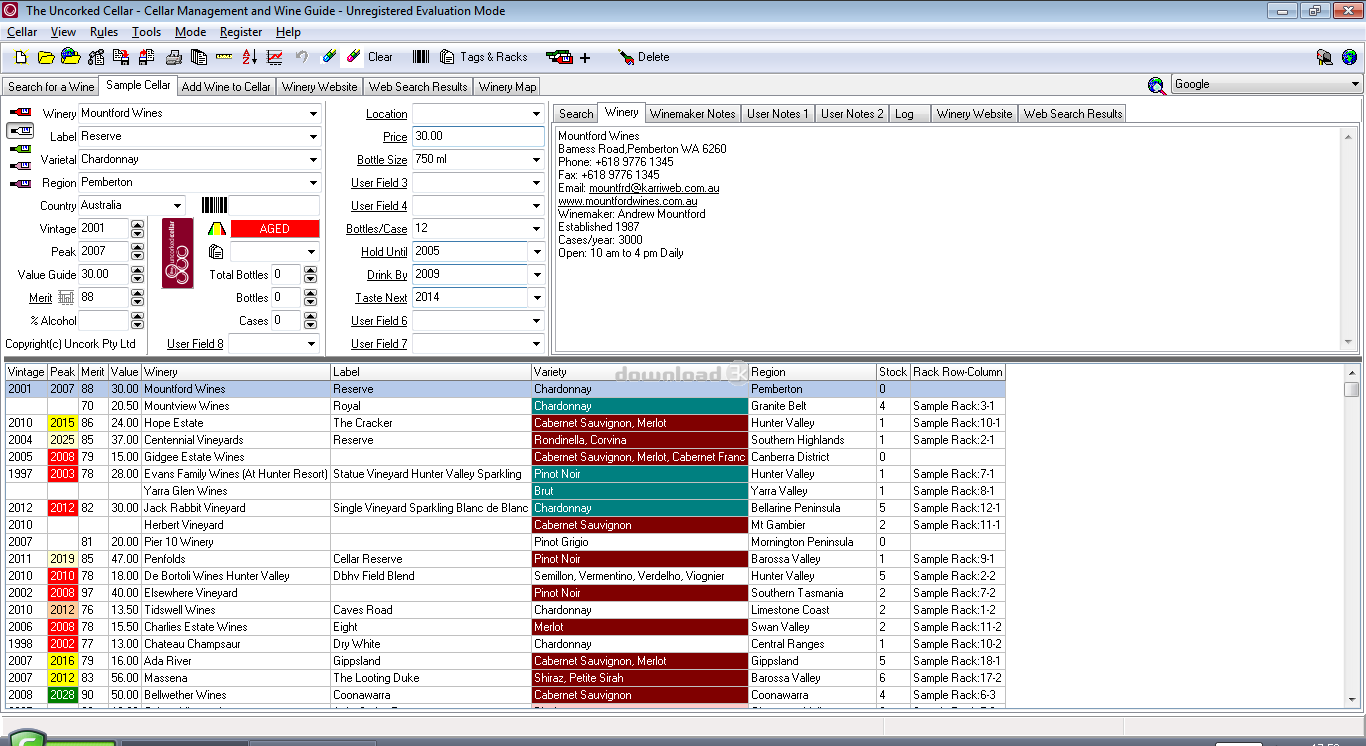Click the toolbar icon just left of the printer
Screen dimensions: 1366x746
coord(146,57)
